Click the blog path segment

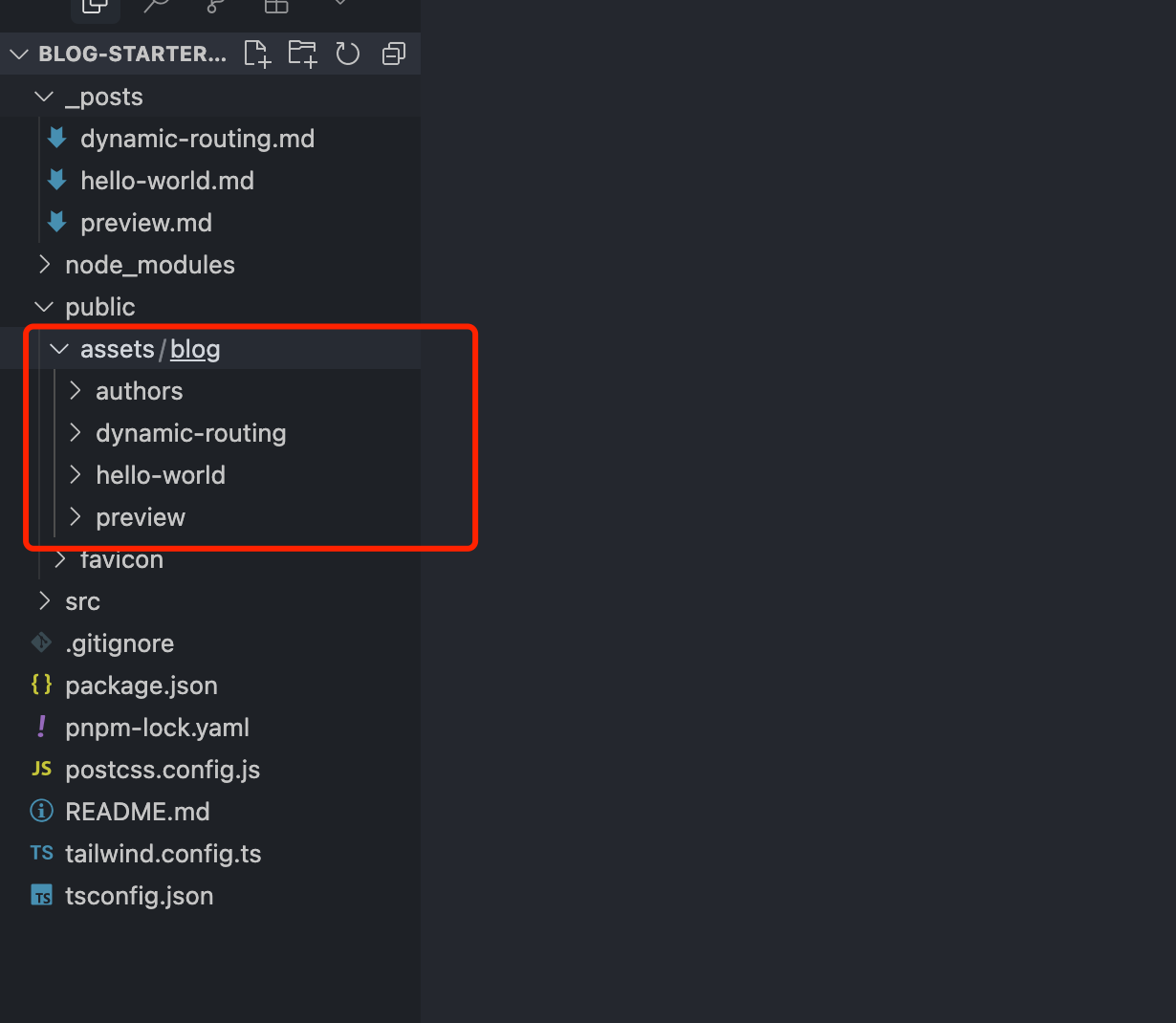[195, 349]
